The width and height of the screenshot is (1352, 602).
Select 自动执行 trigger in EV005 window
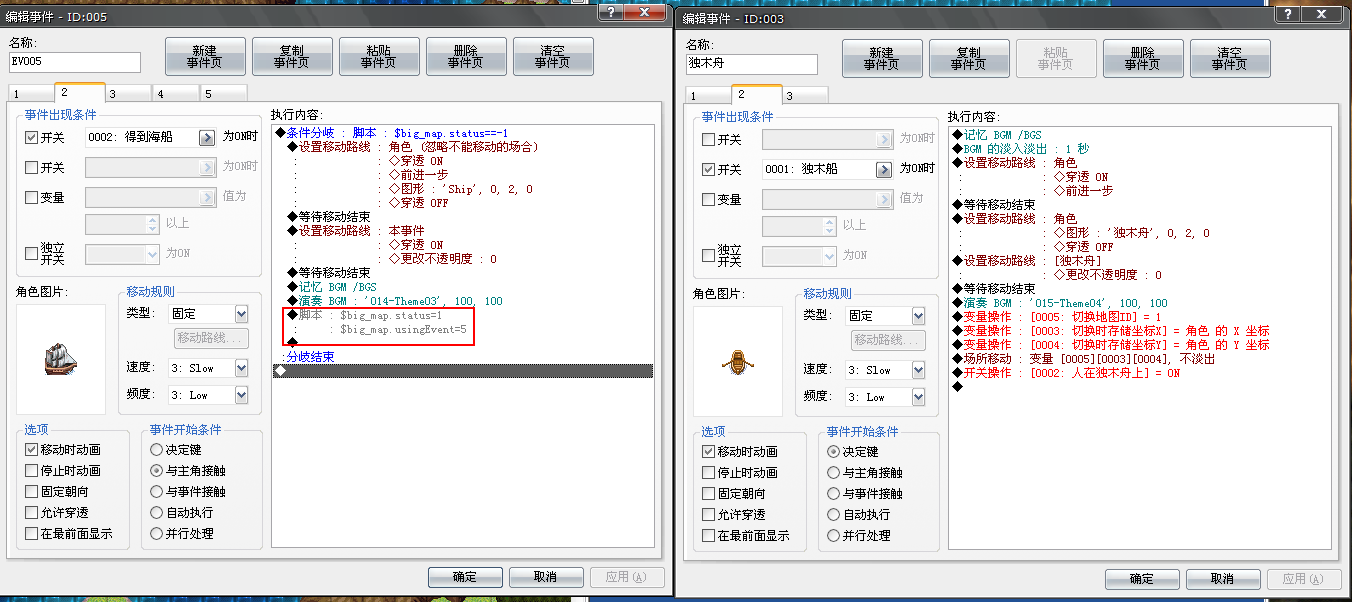point(156,513)
